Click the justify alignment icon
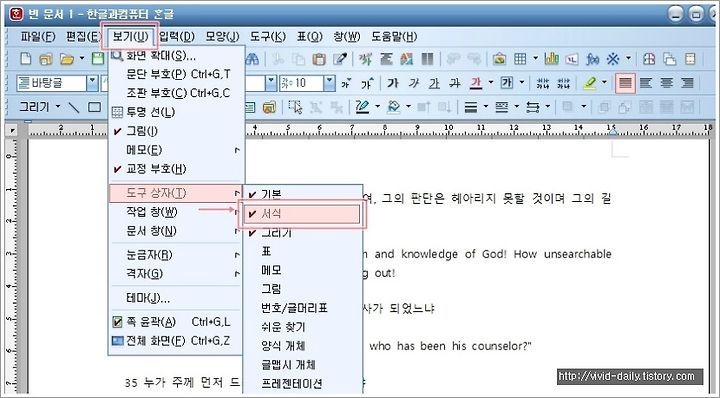Viewport: 720px width, 398px height. click(625, 83)
